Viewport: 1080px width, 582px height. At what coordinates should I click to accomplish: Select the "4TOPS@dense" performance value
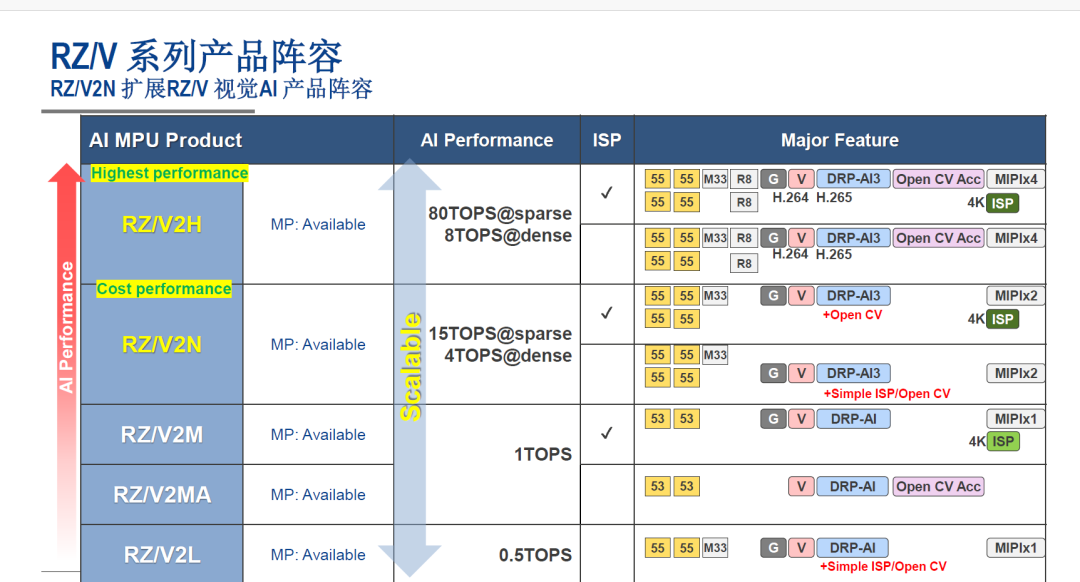508,355
